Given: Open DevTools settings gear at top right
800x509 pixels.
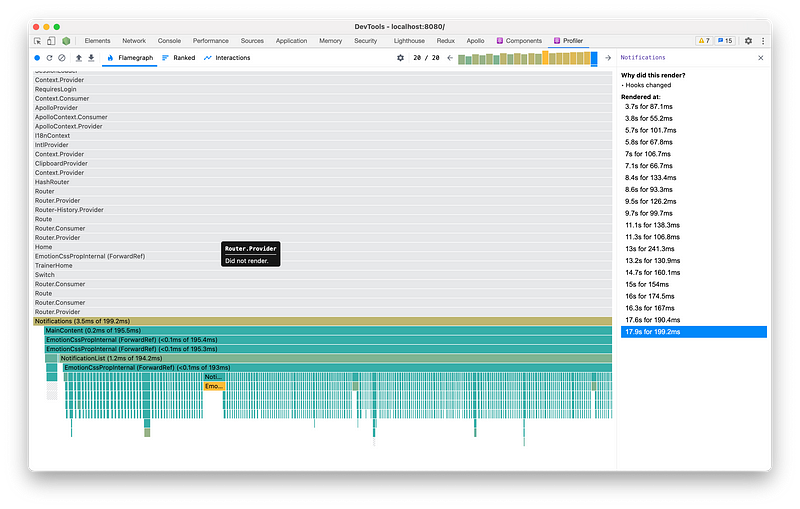Looking at the screenshot, I should 748,41.
